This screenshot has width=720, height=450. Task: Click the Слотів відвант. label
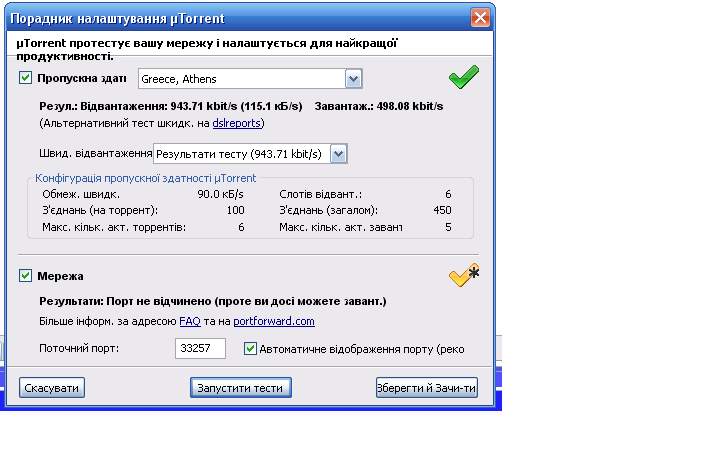[321, 194]
